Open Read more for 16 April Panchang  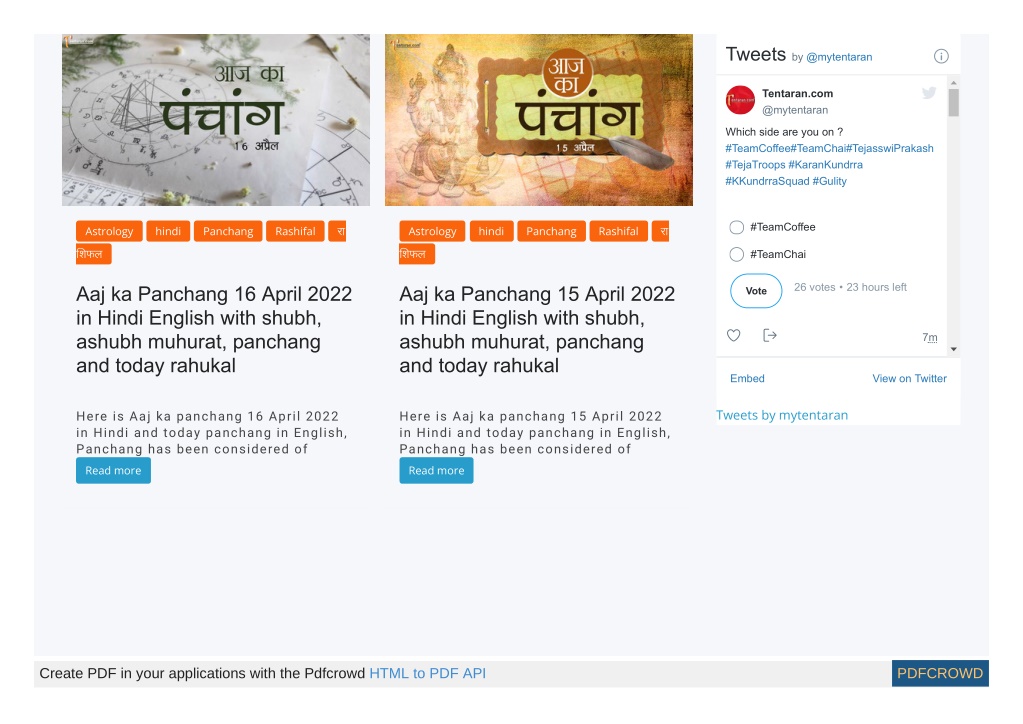click(114, 470)
